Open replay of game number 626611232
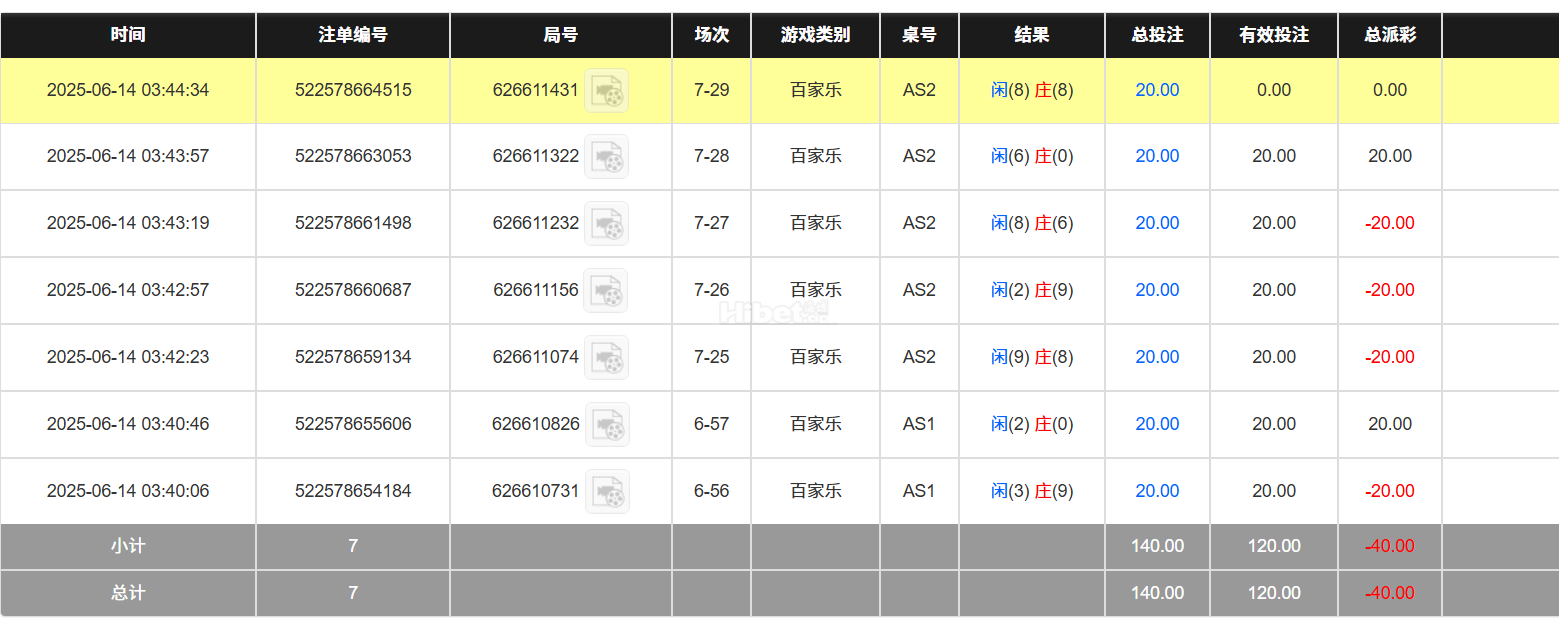Image resolution: width=1559 pixels, height=625 pixels. pyautogui.click(x=606, y=223)
